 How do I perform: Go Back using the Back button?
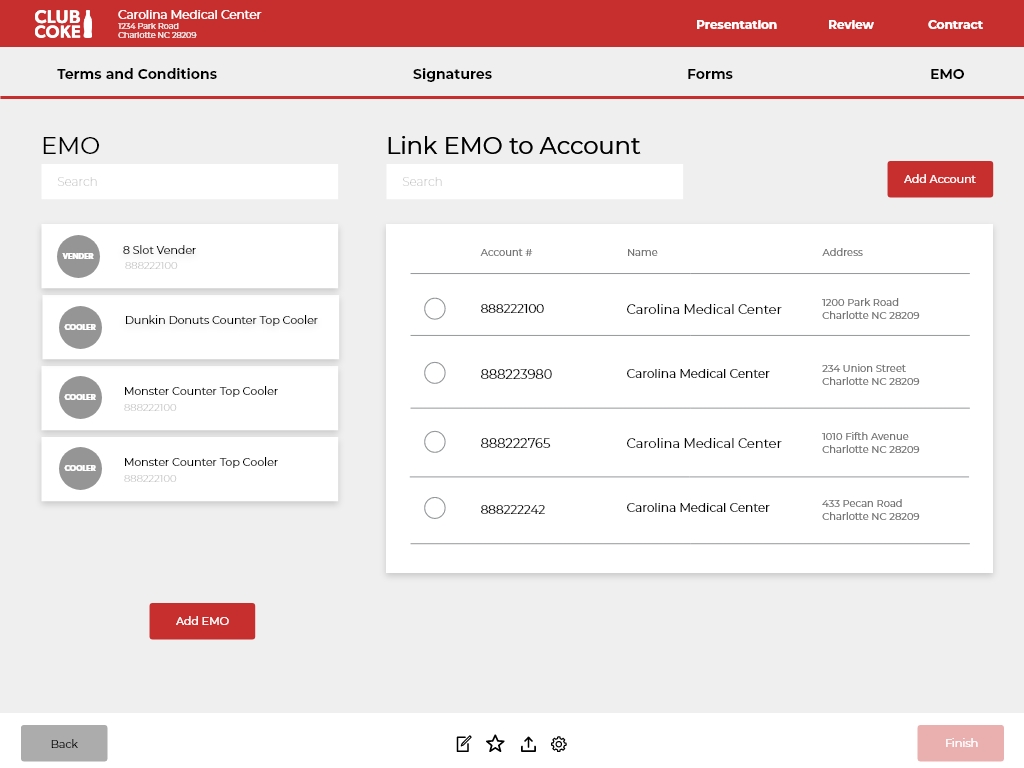pyautogui.click(x=64, y=743)
